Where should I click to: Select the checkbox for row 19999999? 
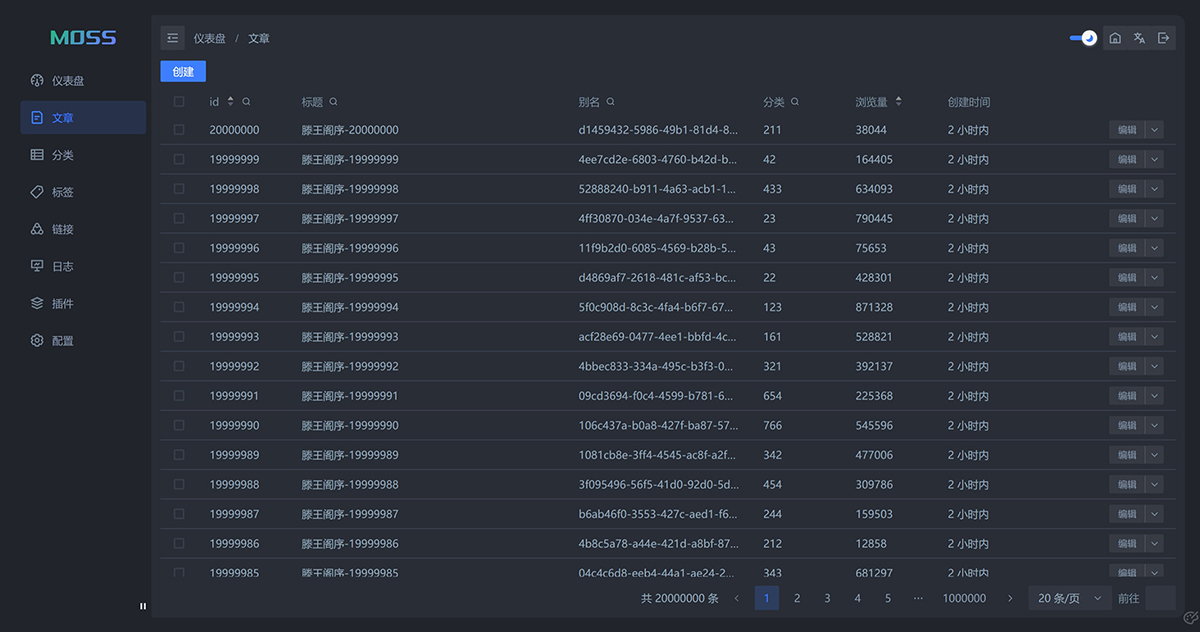(x=179, y=159)
